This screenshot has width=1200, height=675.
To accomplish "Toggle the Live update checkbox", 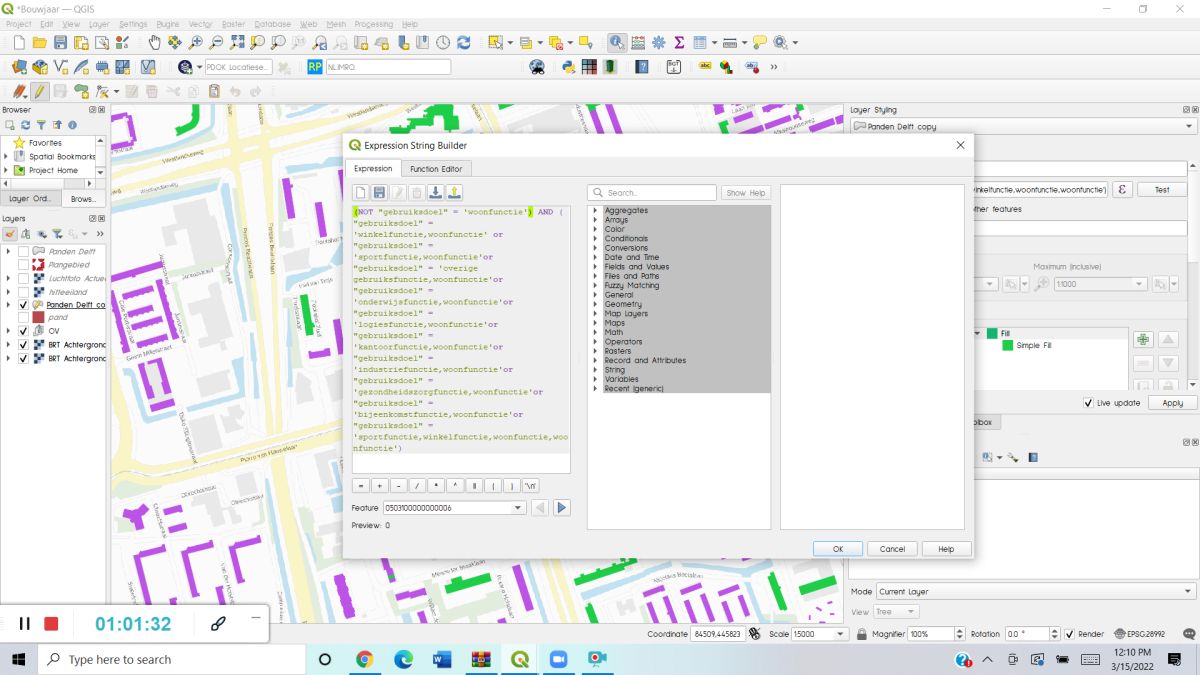I will (x=1088, y=403).
